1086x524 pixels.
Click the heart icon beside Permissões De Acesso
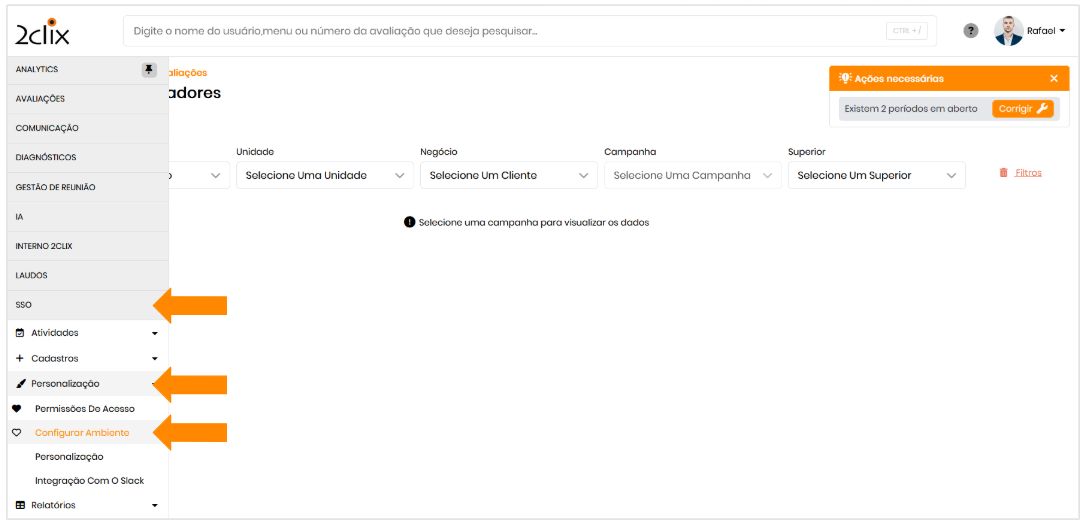17,409
